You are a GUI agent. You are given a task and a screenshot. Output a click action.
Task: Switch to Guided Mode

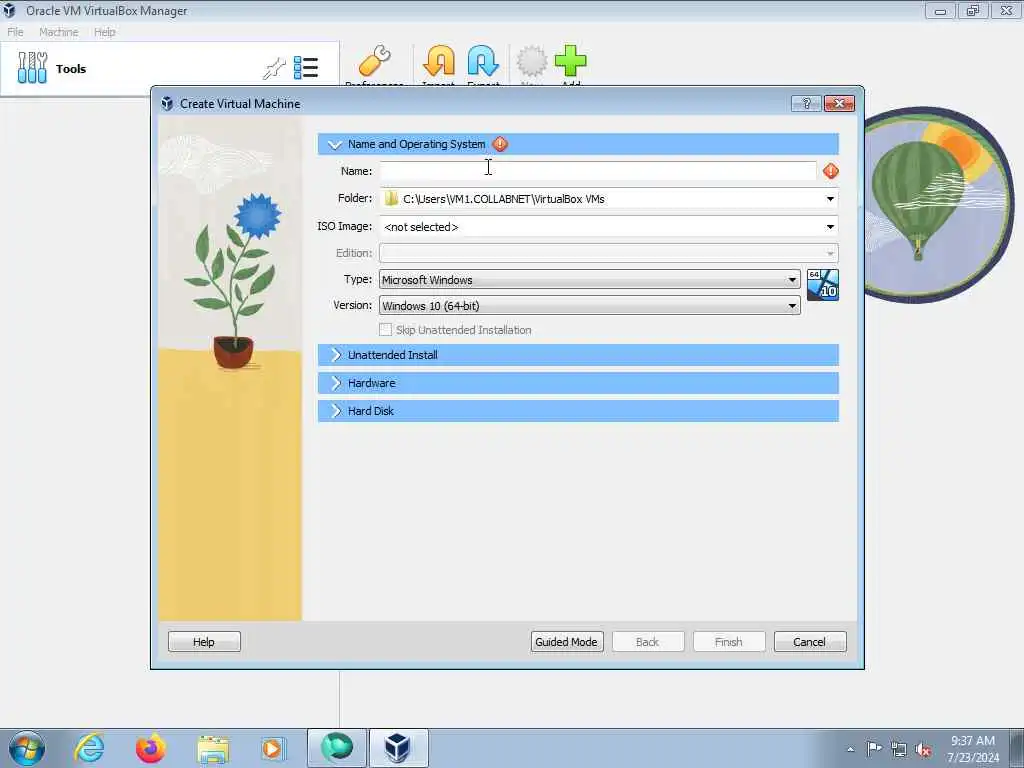click(567, 642)
